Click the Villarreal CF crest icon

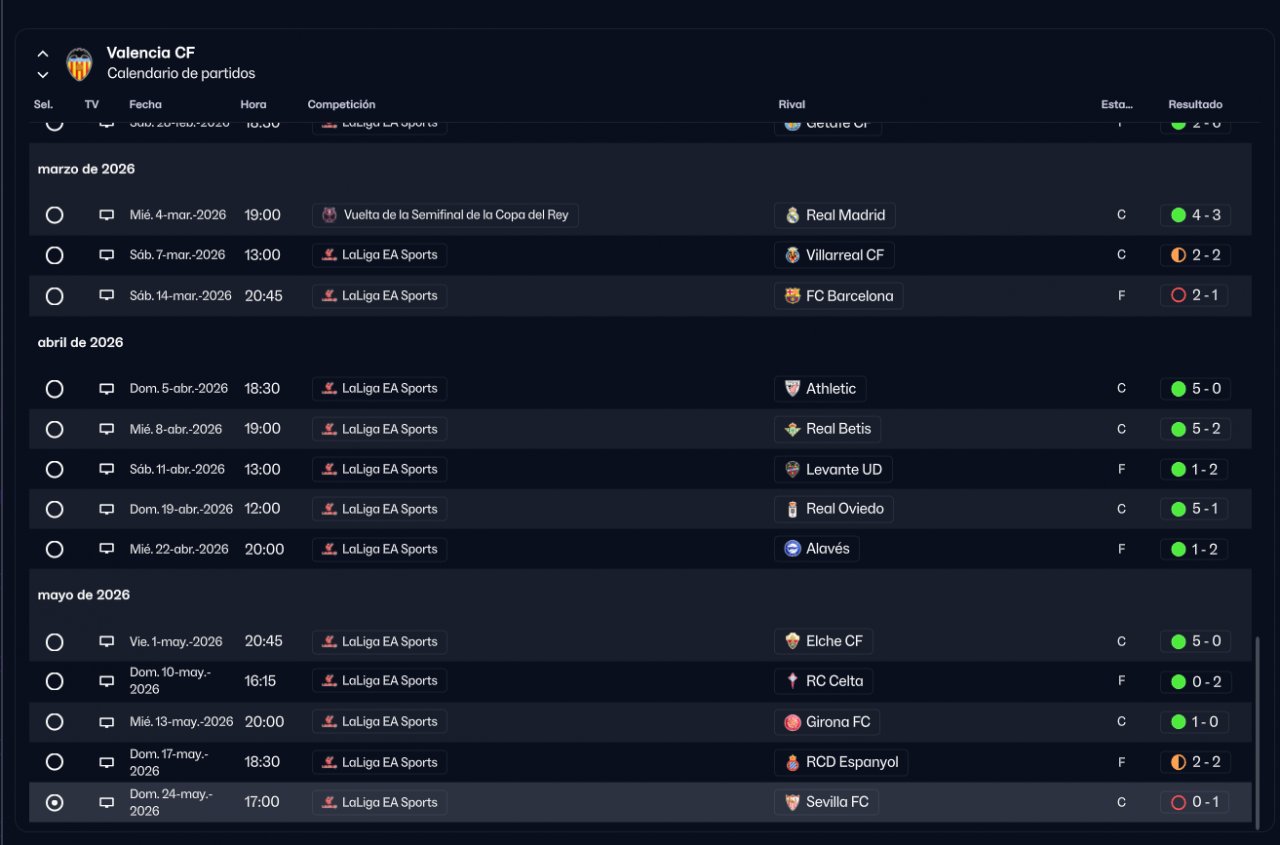click(x=792, y=255)
